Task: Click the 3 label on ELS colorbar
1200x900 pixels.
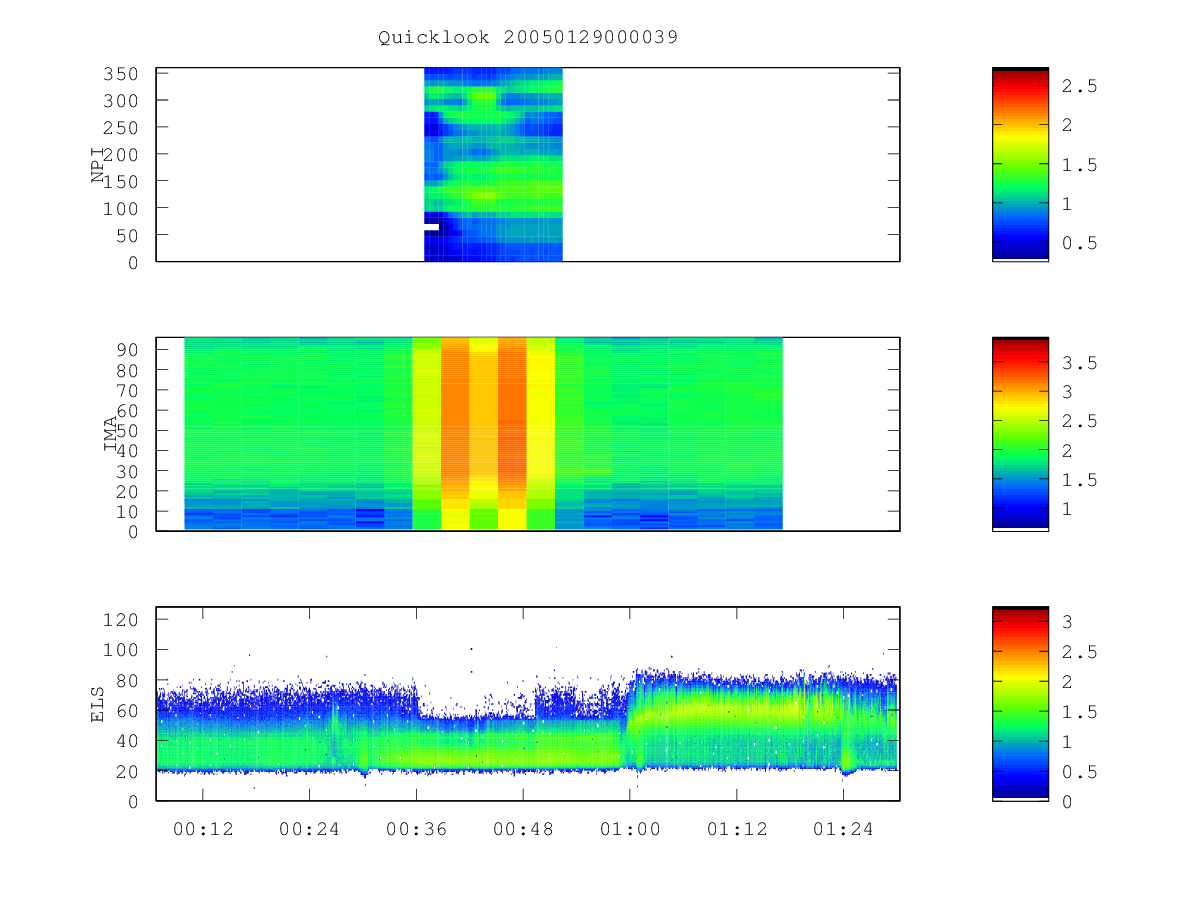Action: tap(1069, 622)
